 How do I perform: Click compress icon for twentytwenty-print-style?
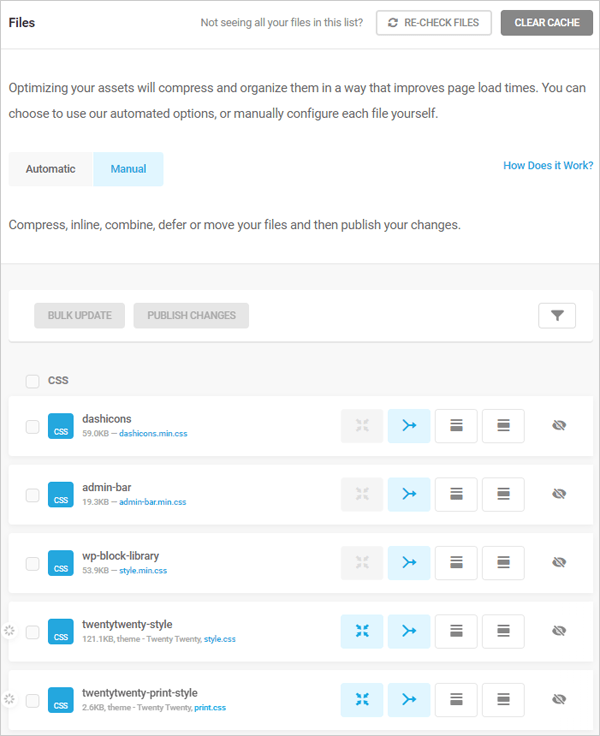(361, 699)
